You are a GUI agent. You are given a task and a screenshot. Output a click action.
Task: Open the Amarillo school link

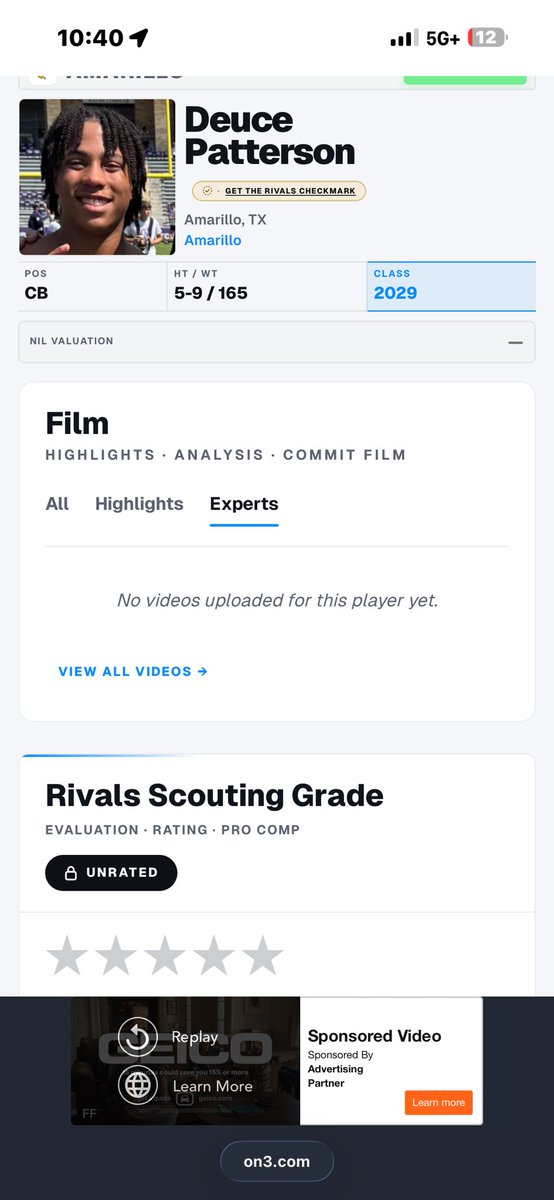pos(213,240)
